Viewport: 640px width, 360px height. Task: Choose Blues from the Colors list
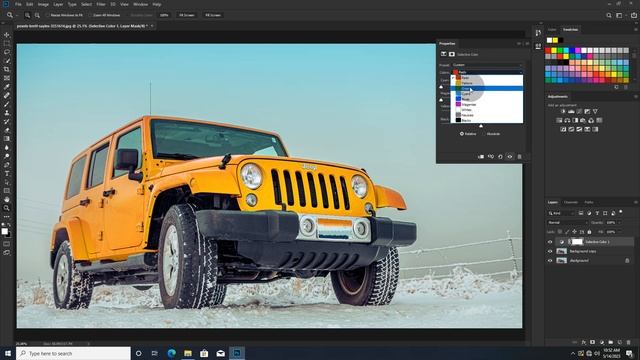pos(487,99)
